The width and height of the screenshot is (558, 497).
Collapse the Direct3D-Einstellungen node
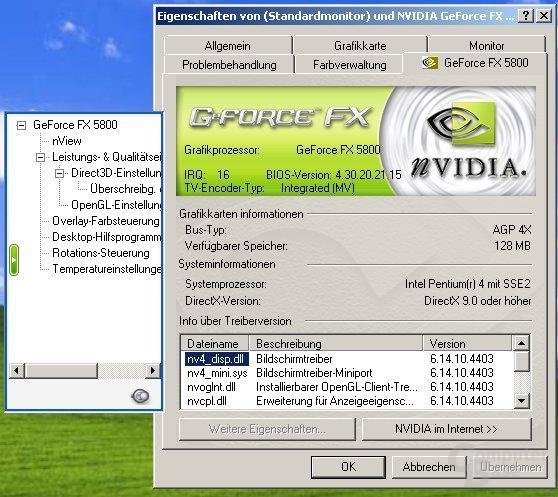59,173
